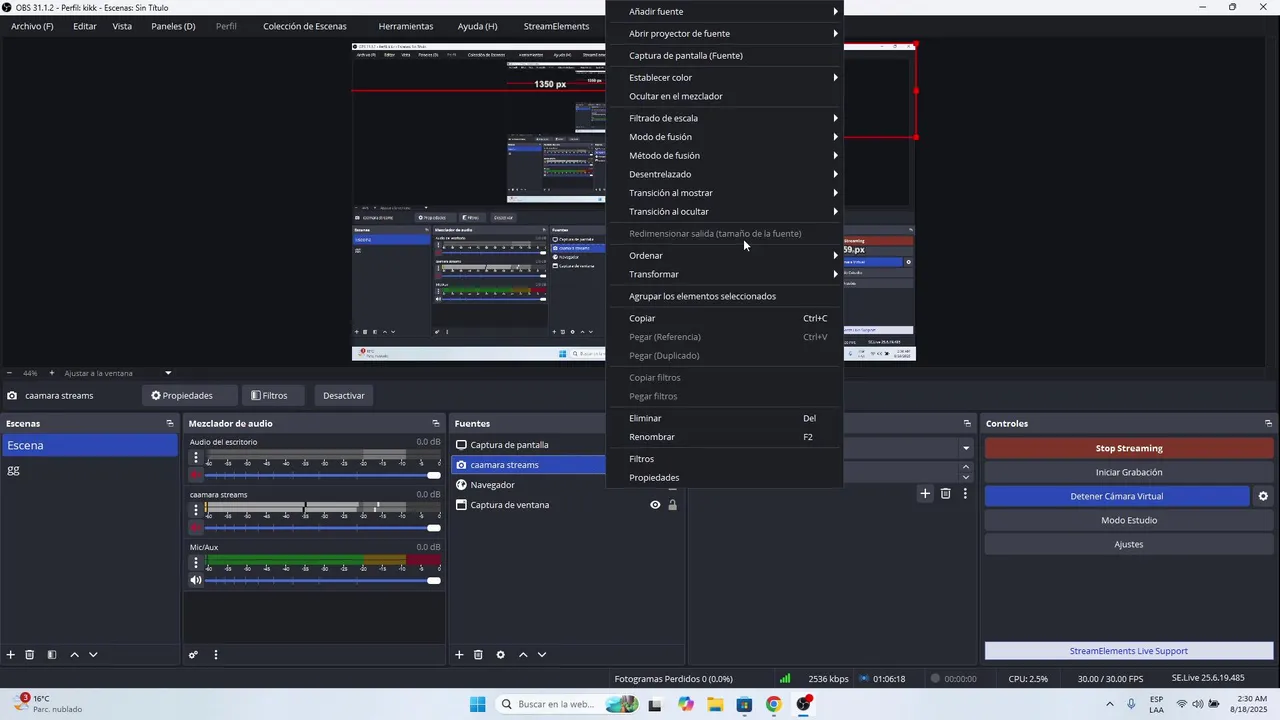The image size is (1280, 720).
Task: Open Google Chrome from the taskbar
Action: (x=773, y=704)
